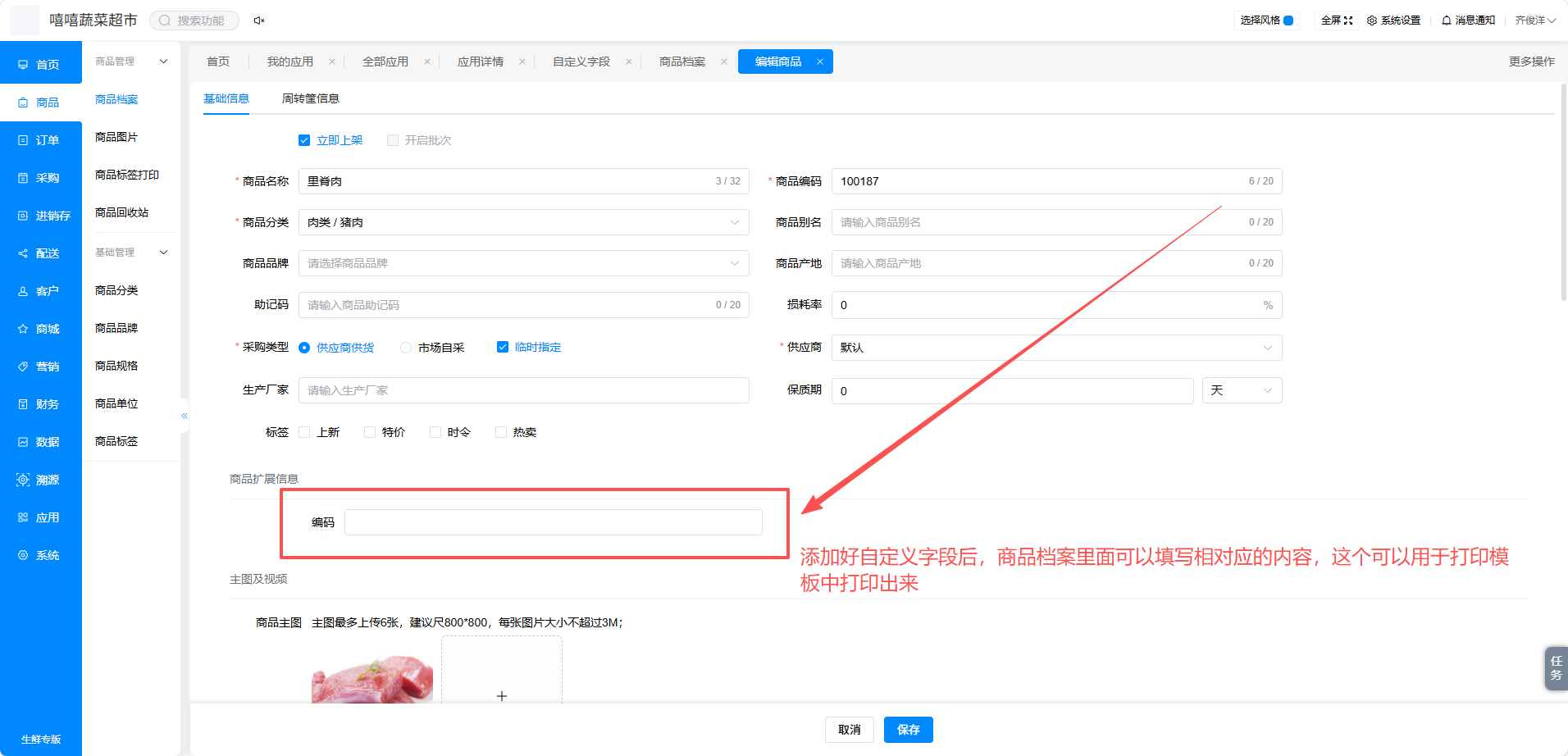This screenshot has height=756, width=1568.
Task: Open the shelf-life unit 天 dropdown
Action: point(1242,390)
